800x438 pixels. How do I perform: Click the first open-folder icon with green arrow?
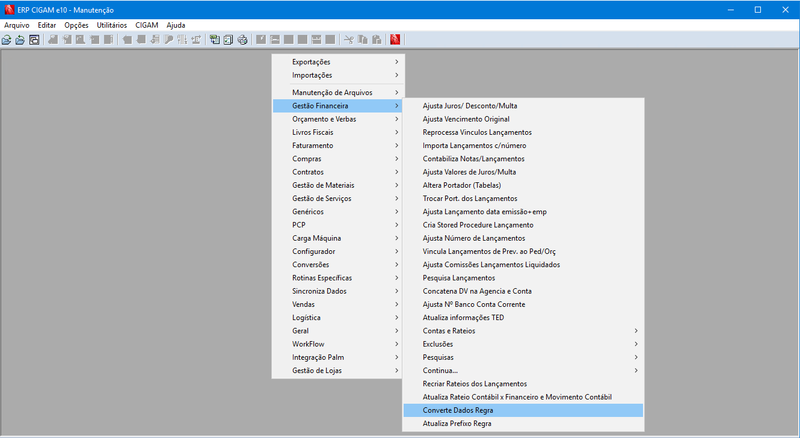point(7,39)
